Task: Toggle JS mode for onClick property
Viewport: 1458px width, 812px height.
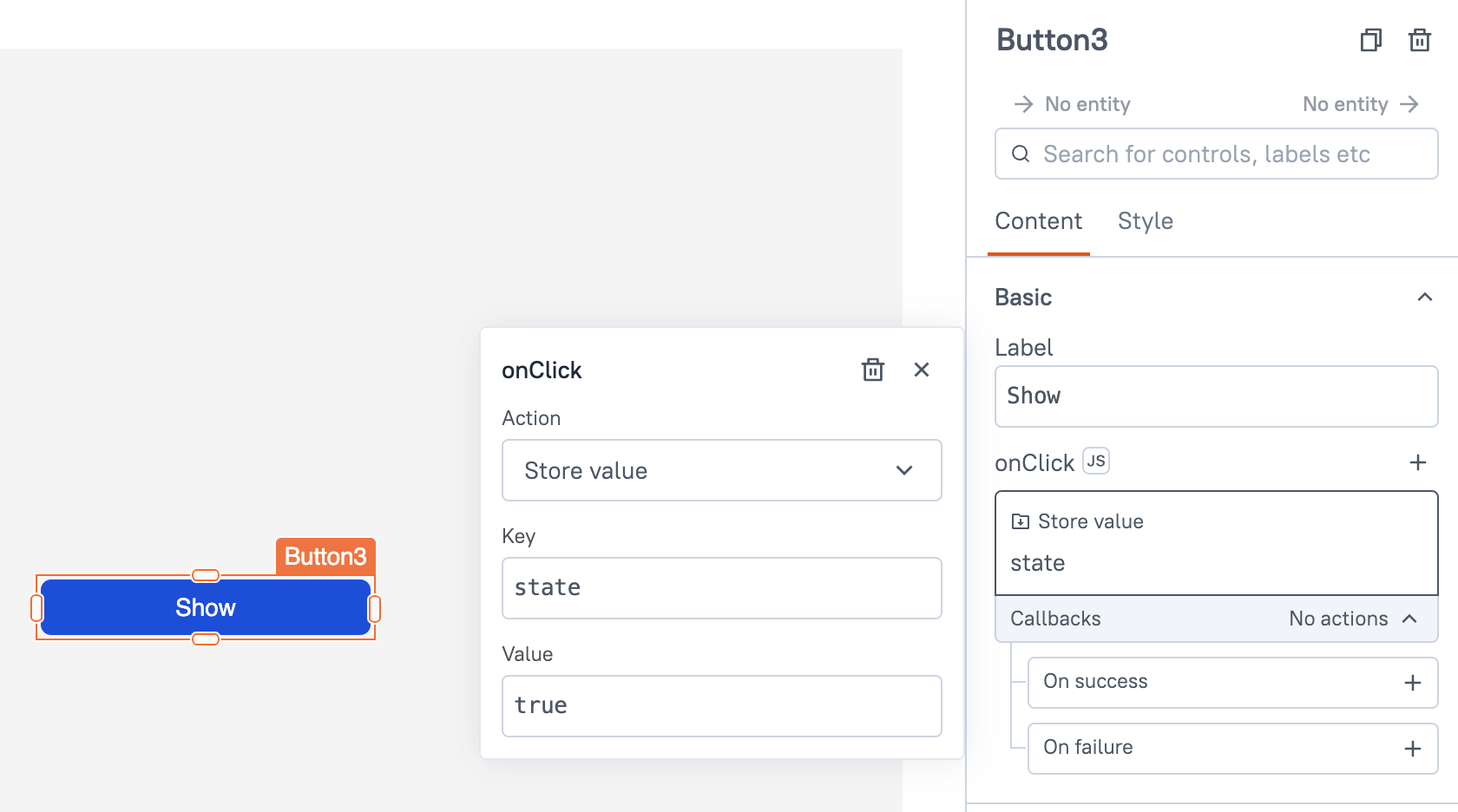Action: 1096,462
